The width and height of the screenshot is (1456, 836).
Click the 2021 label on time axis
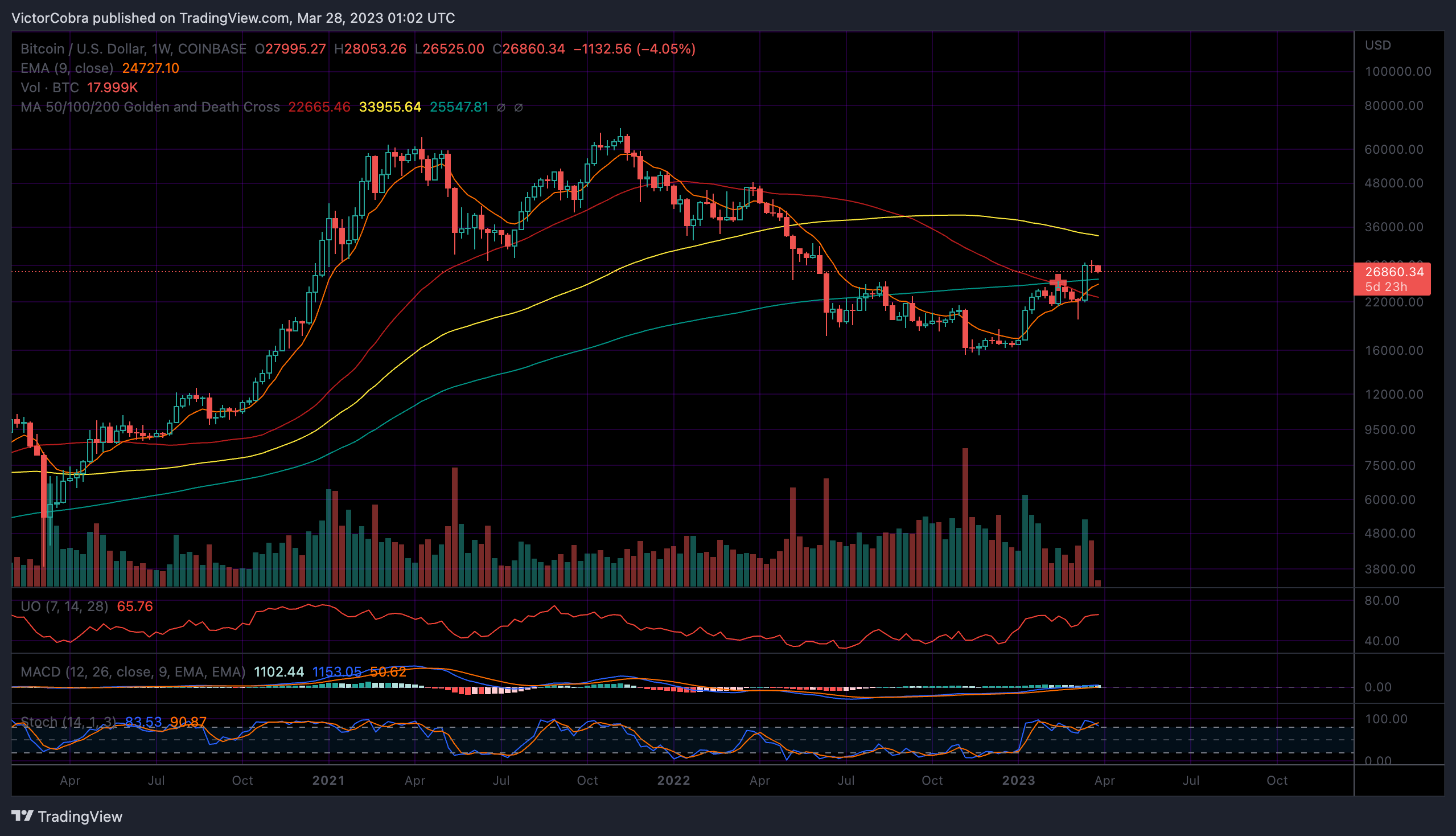coord(328,780)
